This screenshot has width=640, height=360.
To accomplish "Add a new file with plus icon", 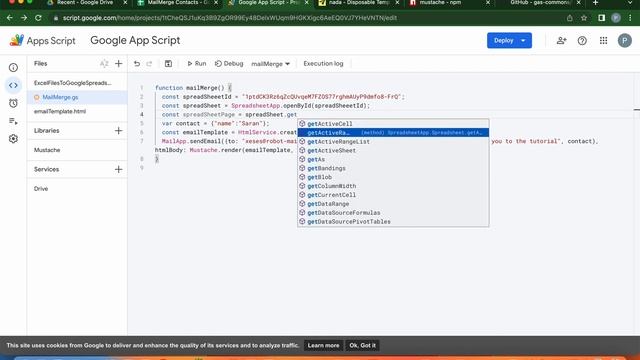I will click(x=118, y=64).
